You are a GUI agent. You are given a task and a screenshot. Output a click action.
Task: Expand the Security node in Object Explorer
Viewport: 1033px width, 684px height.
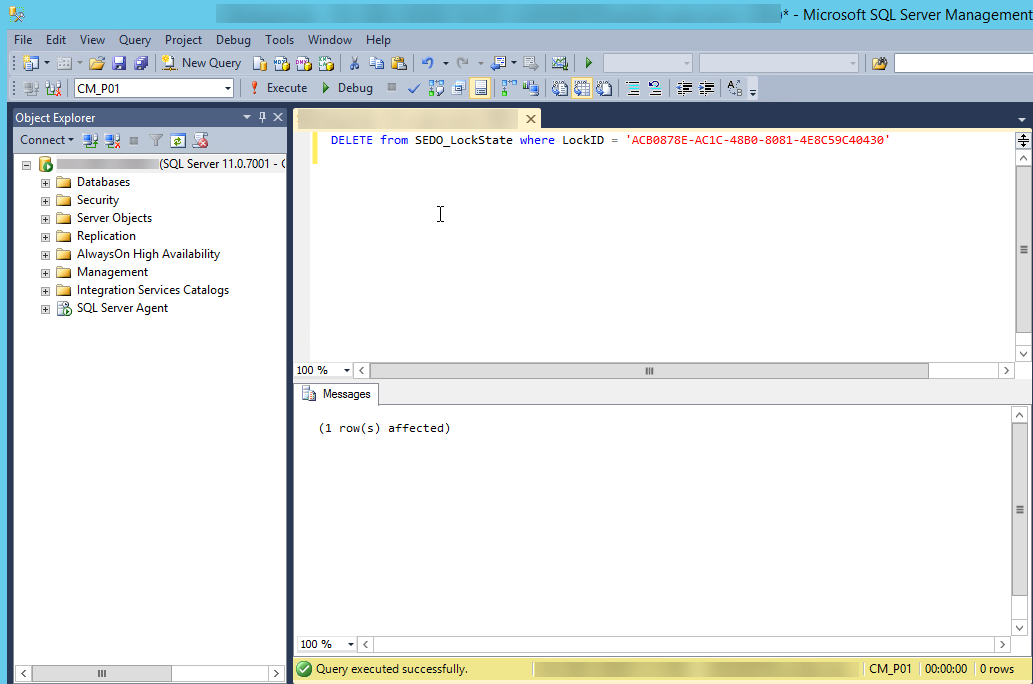point(45,199)
